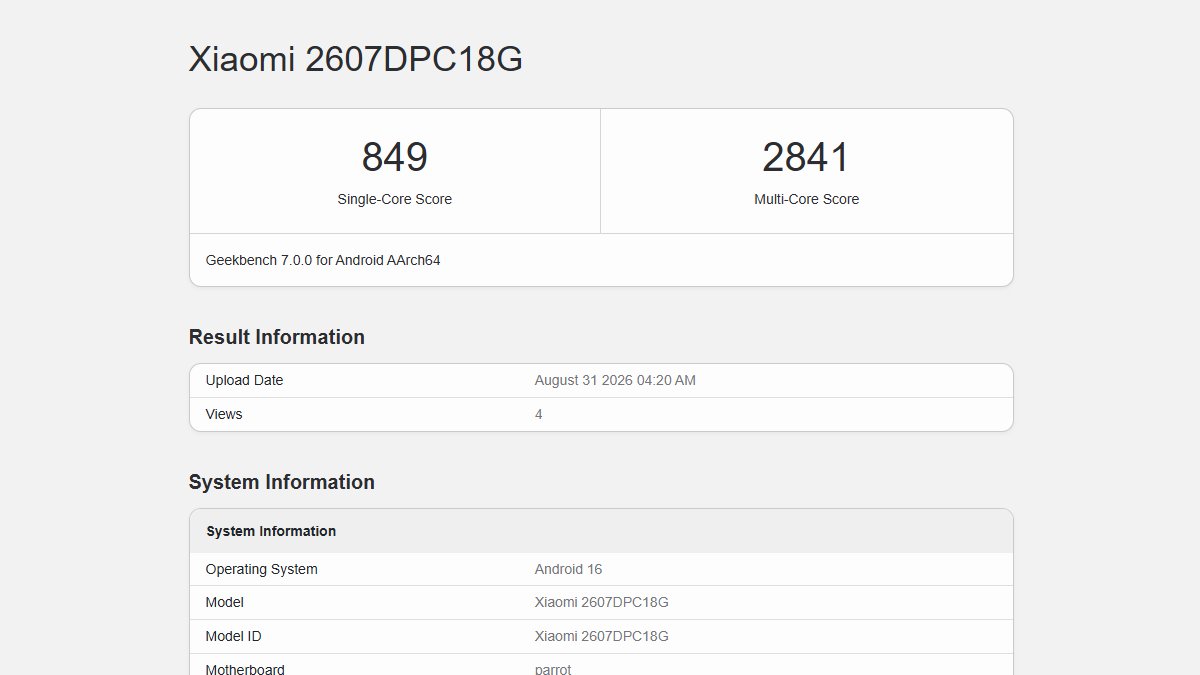
Task: Click the Upload Date label
Action: pos(244,380)
